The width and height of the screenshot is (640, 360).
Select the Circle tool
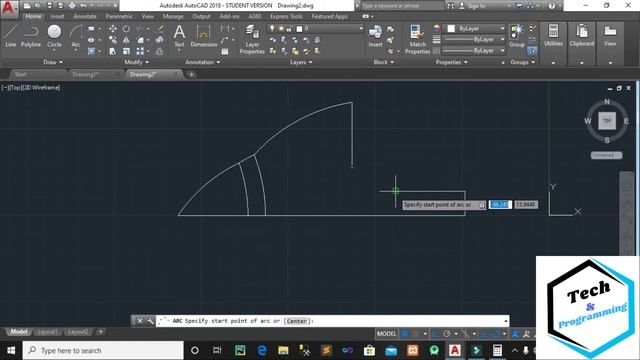tap(54, 36)
